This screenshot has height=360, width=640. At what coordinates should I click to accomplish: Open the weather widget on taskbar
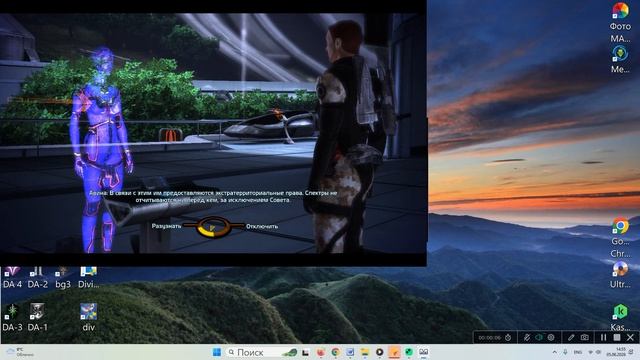[x=20, y=352]
